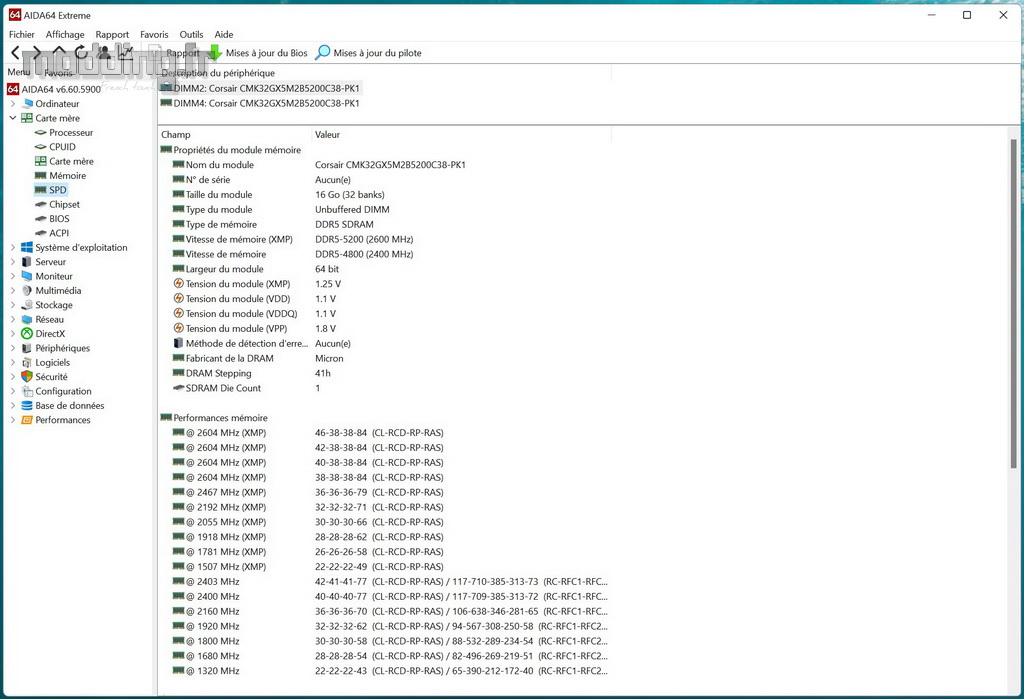Expand the Serveur tree node

pos(12,261)
